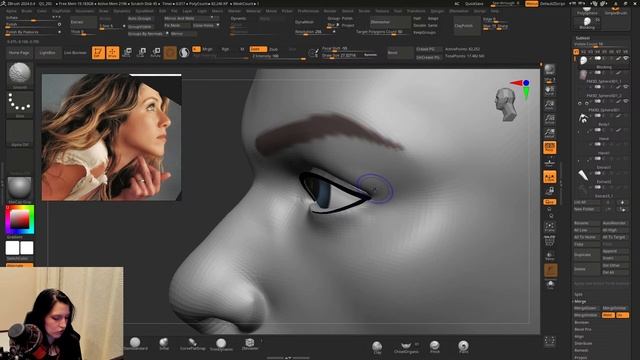Toggle the Sculptris Pro swirl icon

(x=184, y=53)
